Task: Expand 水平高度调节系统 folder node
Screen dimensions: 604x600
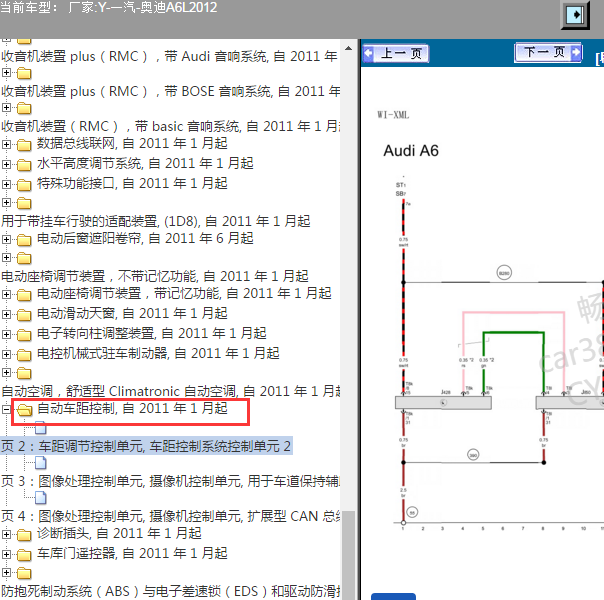Action: click(x=6, y=164)
